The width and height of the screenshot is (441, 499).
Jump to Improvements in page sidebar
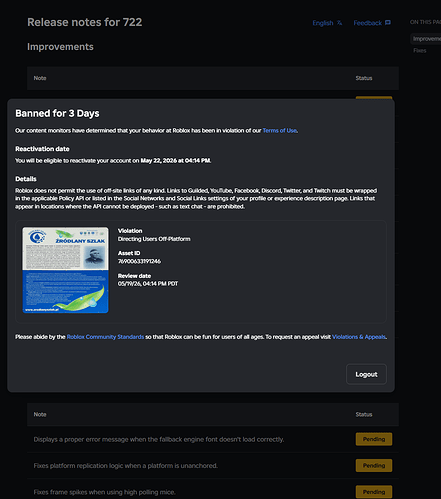426,39
